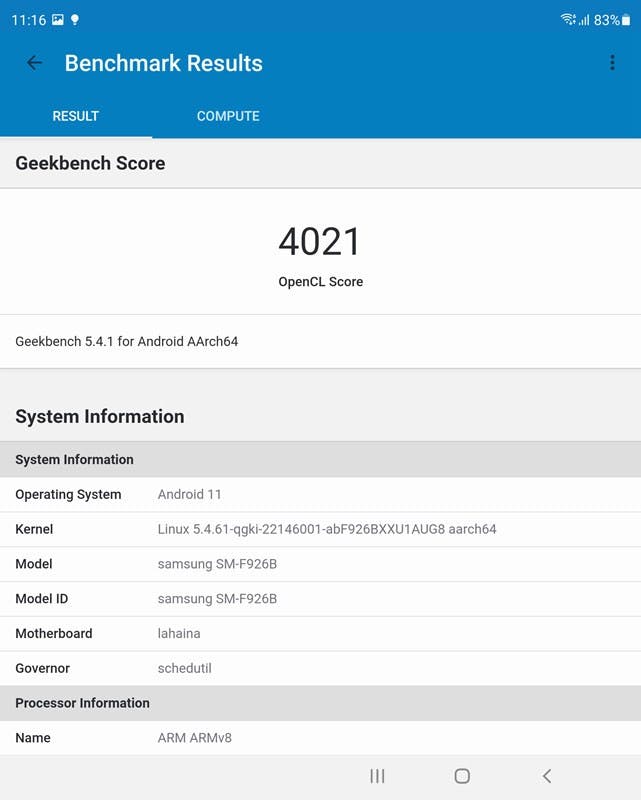
Task: Tap the battery icon in status bar
Action: [626, 20]
